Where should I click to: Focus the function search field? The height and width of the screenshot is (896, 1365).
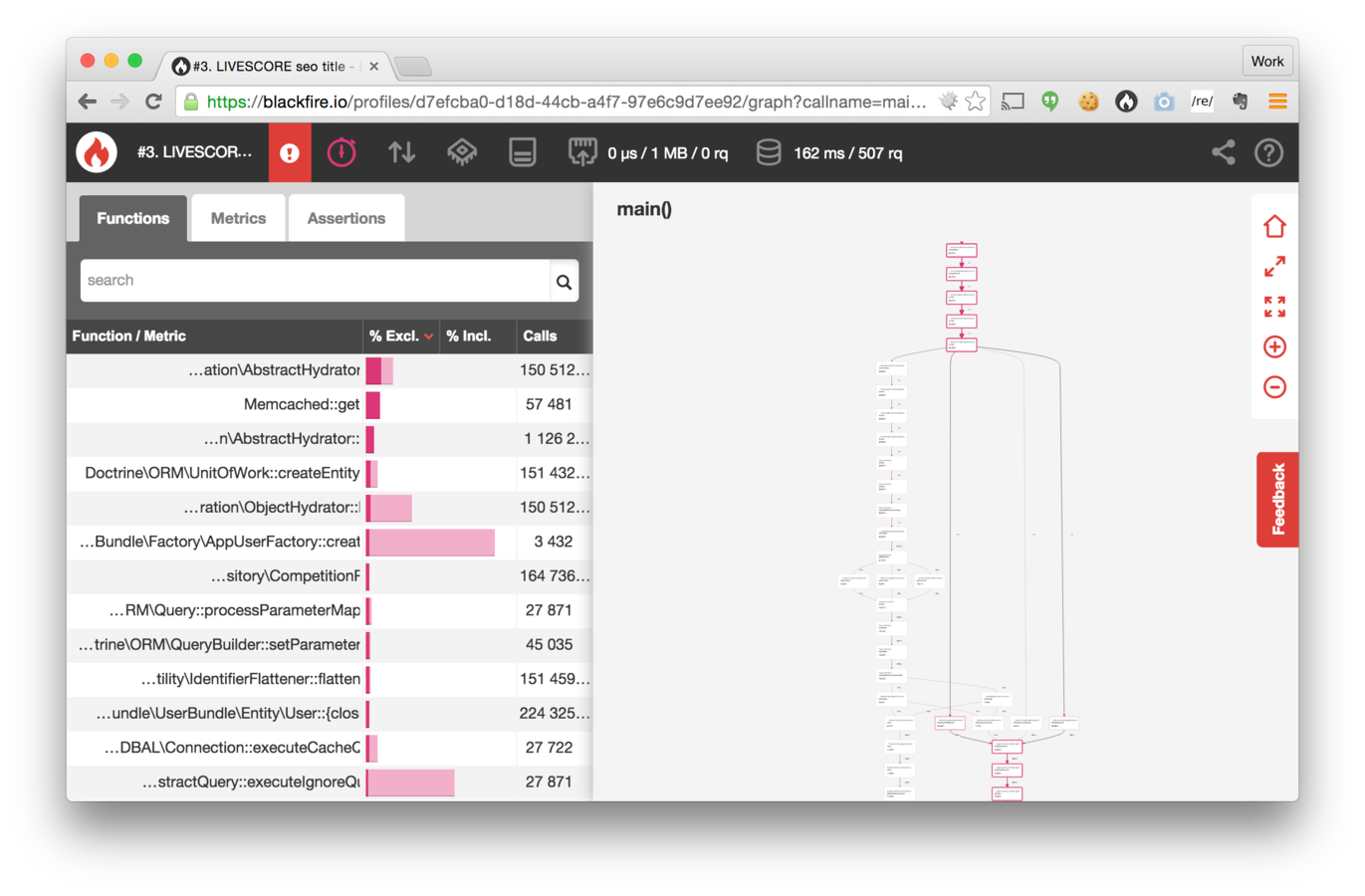tap(316, 282)
